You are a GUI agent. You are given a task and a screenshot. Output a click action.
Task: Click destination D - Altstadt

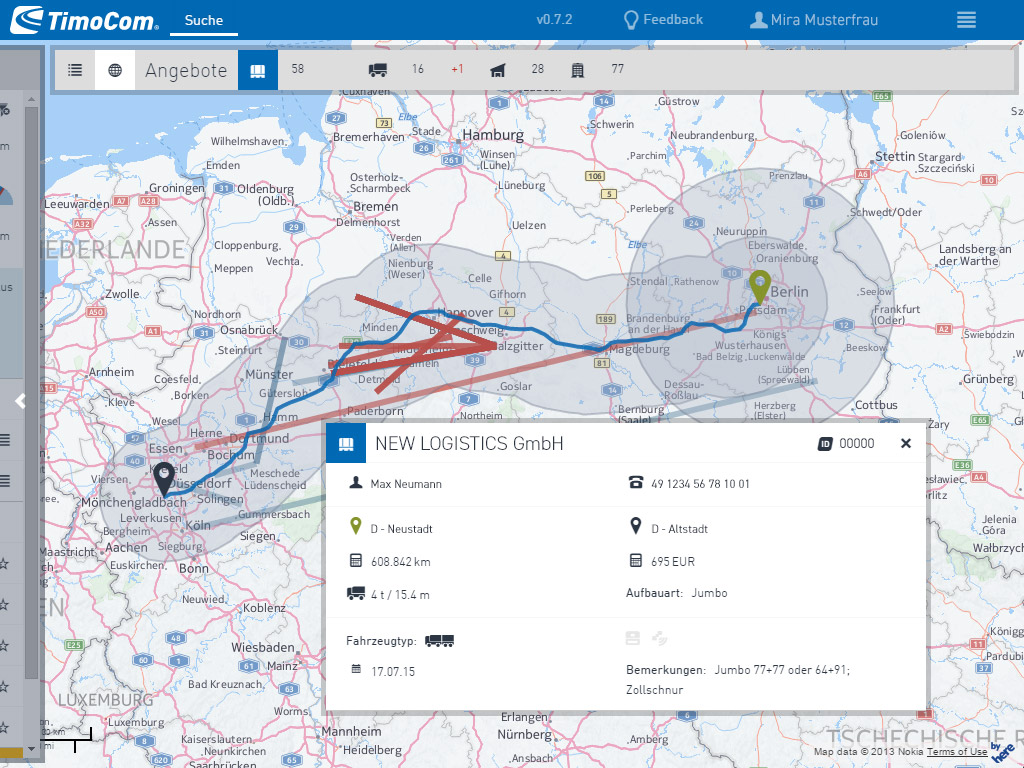tap(680, 529)
